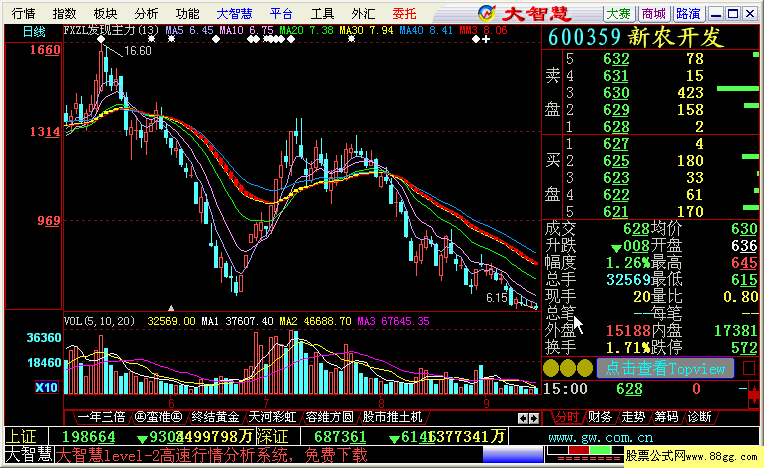Click the 总手 value 32569
Screen dimensions: 764x468
coord(628,280)
